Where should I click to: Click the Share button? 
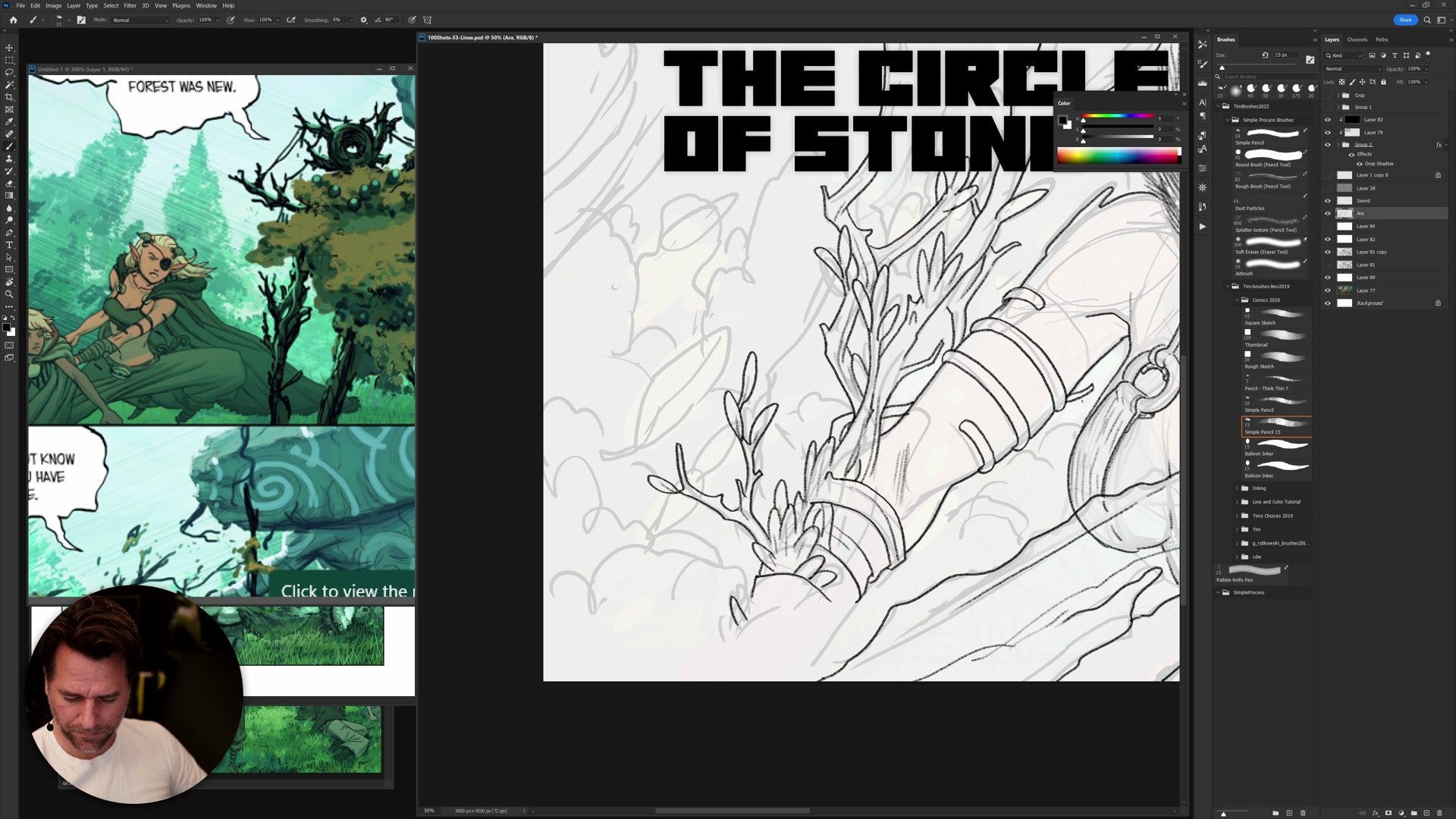point(1404,20)
